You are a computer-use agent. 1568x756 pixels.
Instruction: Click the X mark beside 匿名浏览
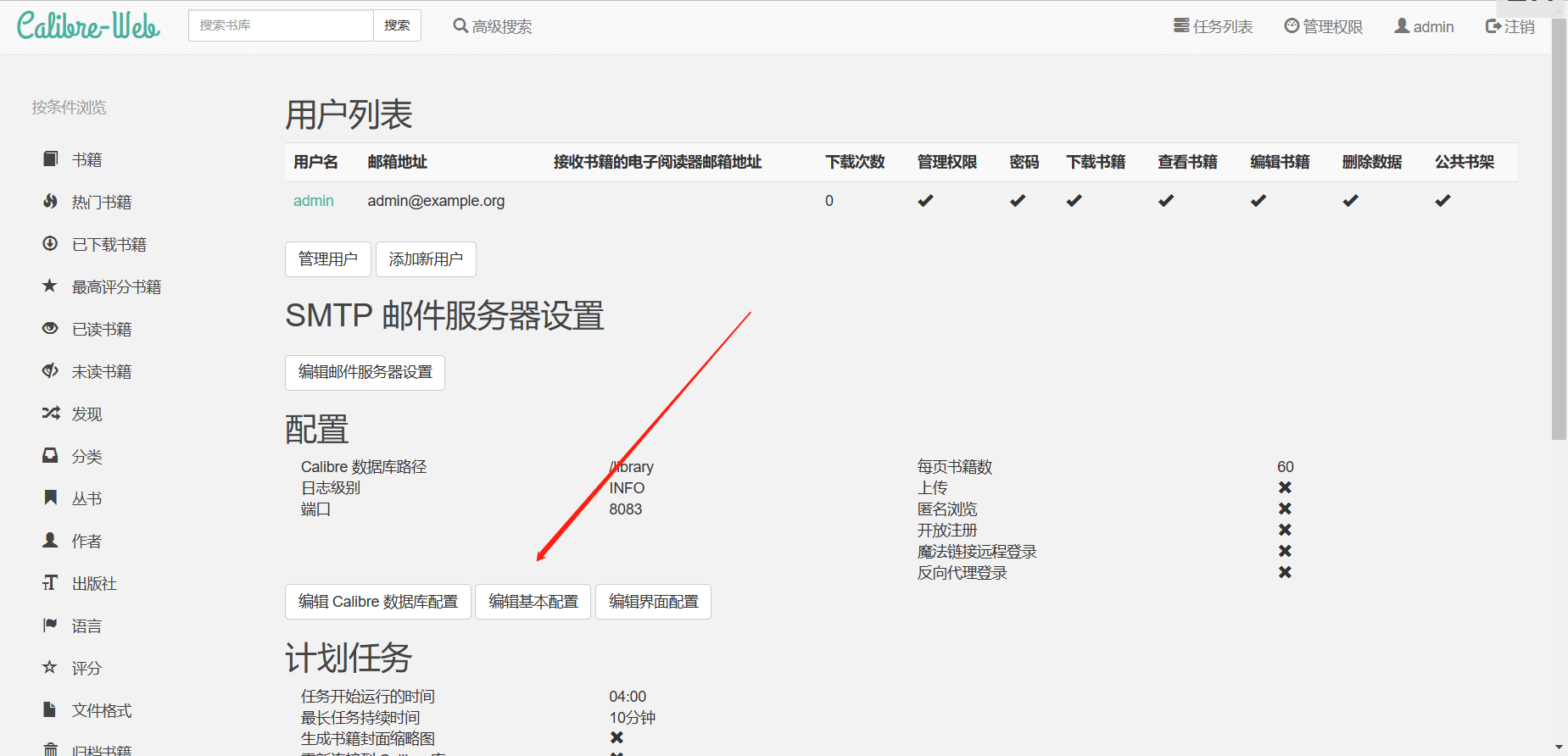coord(1285,509)
